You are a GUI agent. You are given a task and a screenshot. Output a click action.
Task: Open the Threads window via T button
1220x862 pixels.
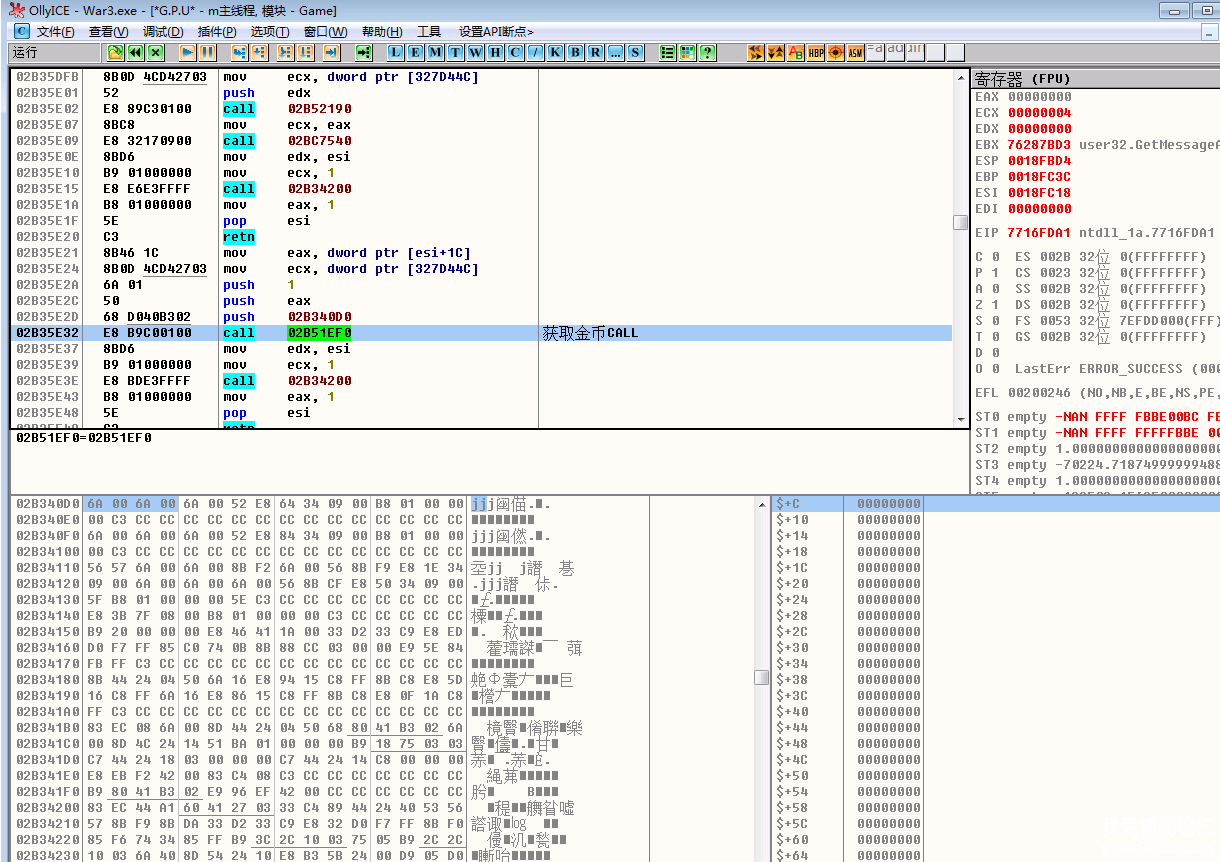point(456,52)
